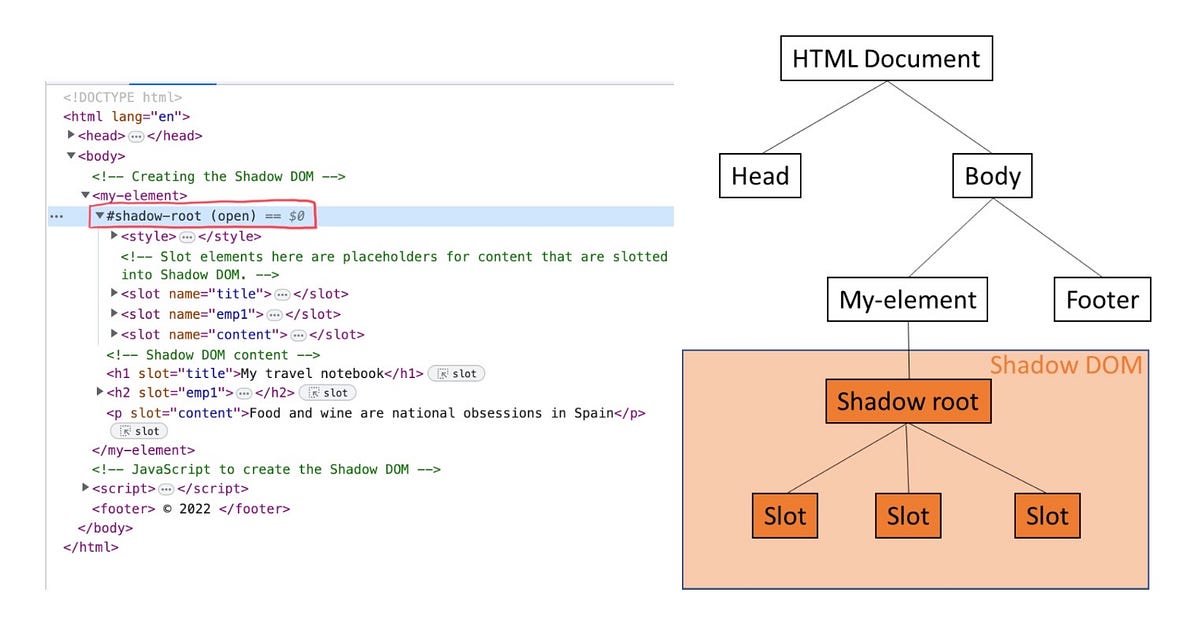This screenshot has height=627, width=1200.
Task: Expand the style element
Action: tap(114, 236)
